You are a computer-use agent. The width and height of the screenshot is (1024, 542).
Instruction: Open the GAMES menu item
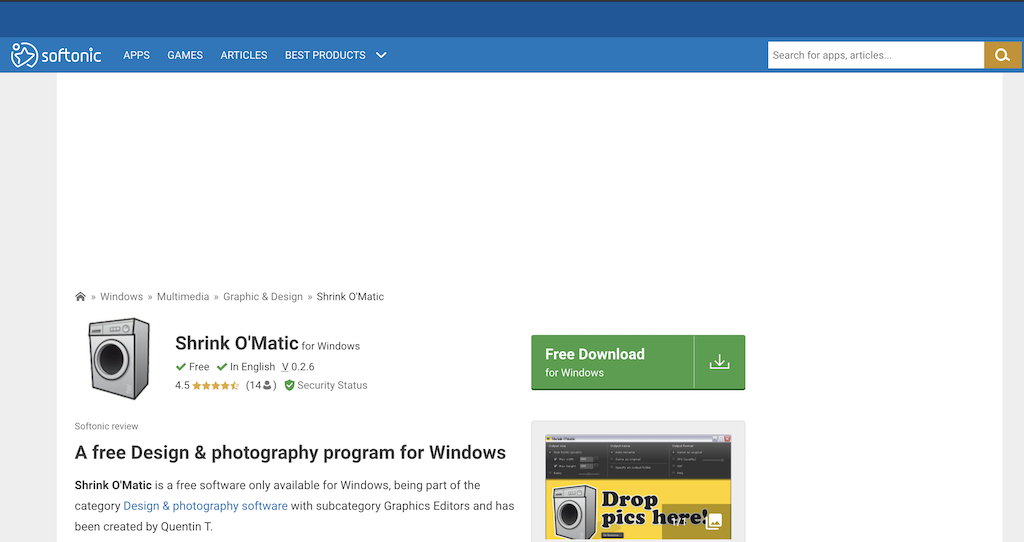coord(185,56)
